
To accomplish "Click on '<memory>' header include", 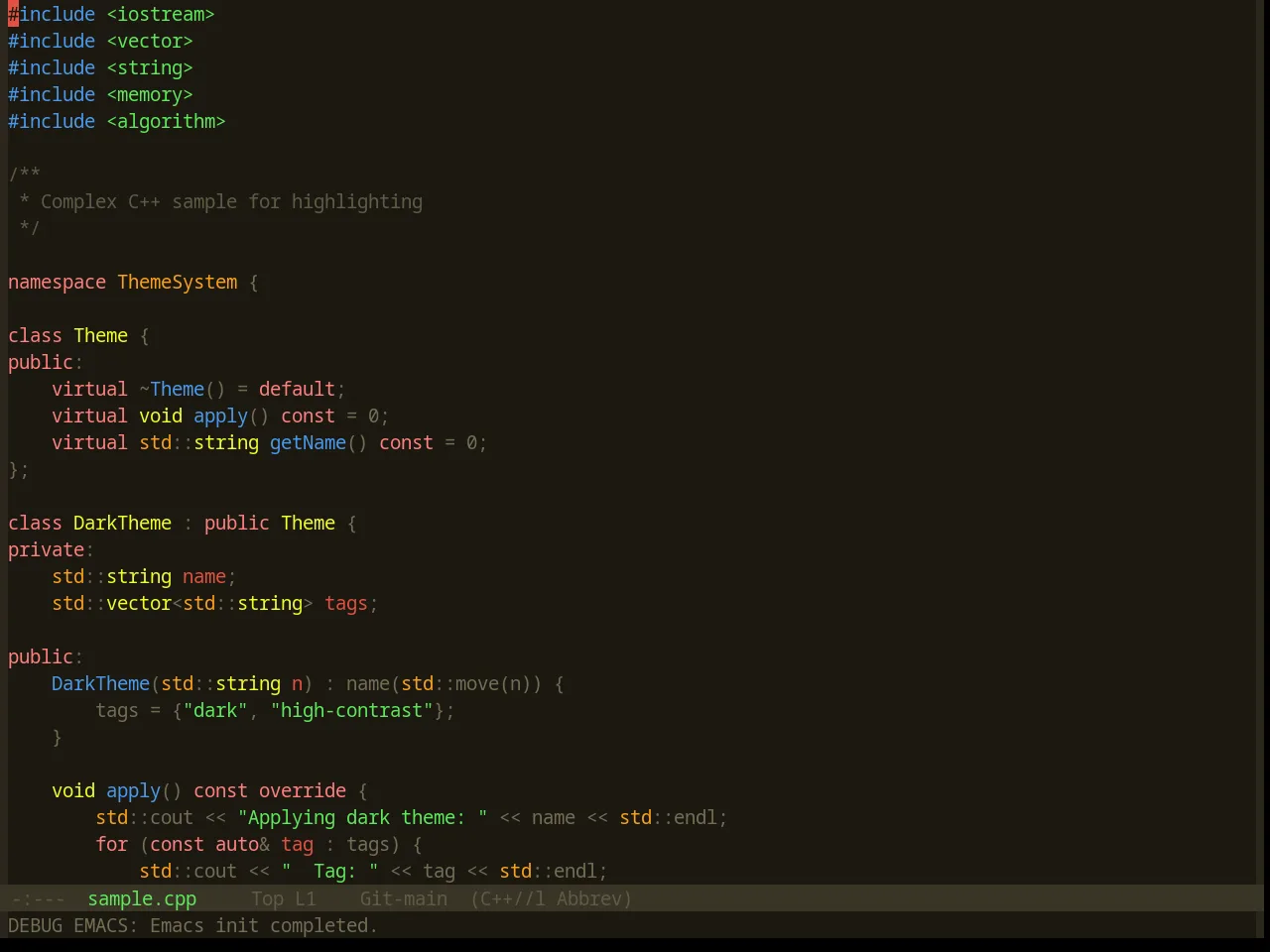I will 150,94.
